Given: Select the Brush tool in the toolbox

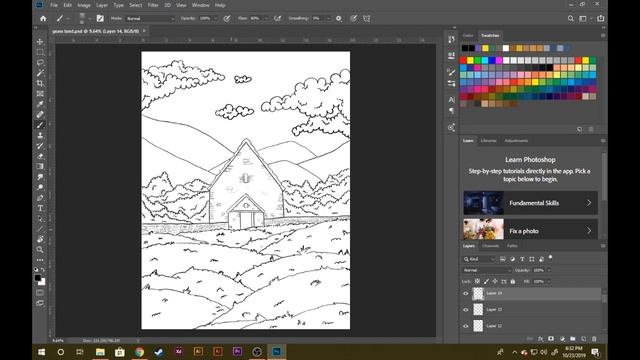Looking at the screenshot, I should [40, 125].
